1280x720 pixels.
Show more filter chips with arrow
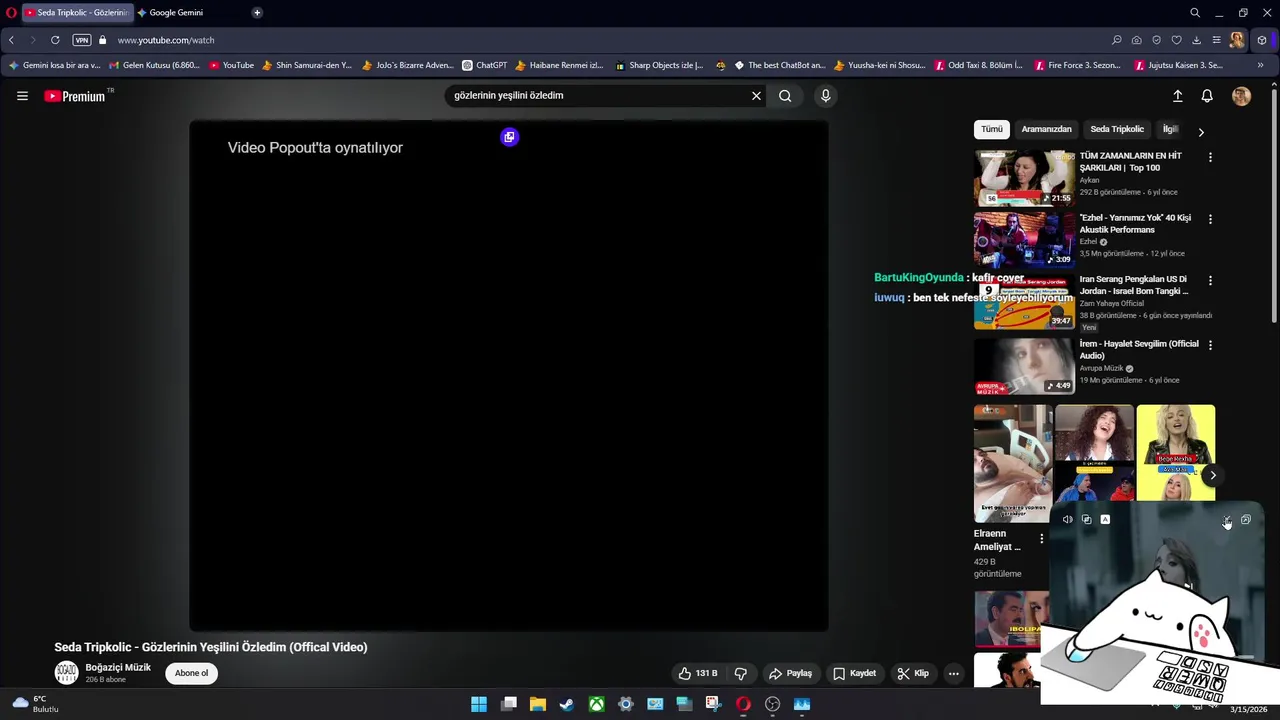(1201, 131)
